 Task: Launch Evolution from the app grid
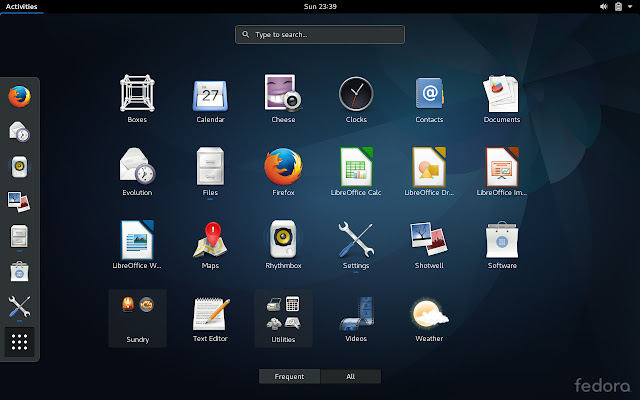[137, 171]
